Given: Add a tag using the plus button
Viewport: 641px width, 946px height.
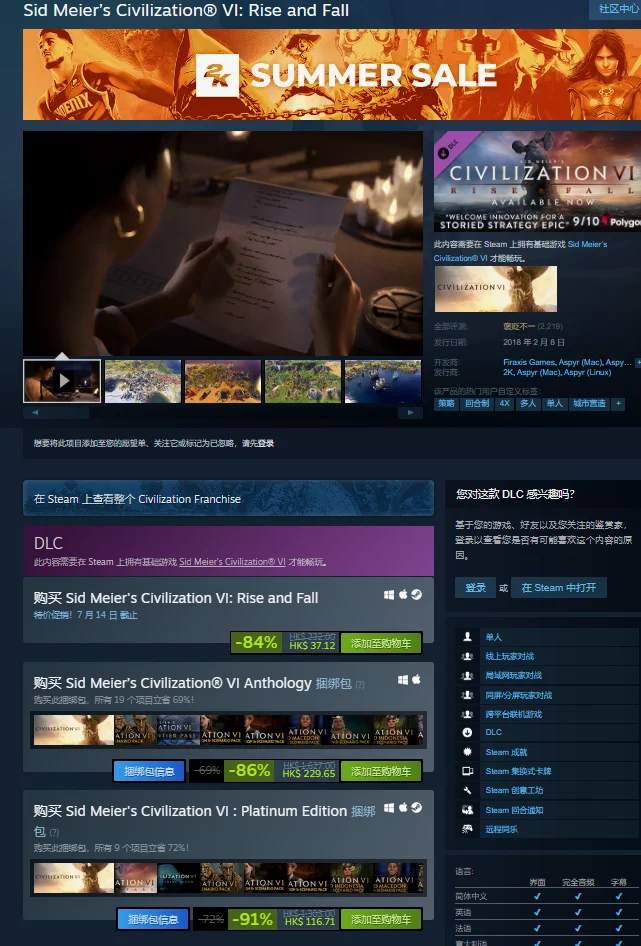Looking at the screenshot, I should pos(618,404).
